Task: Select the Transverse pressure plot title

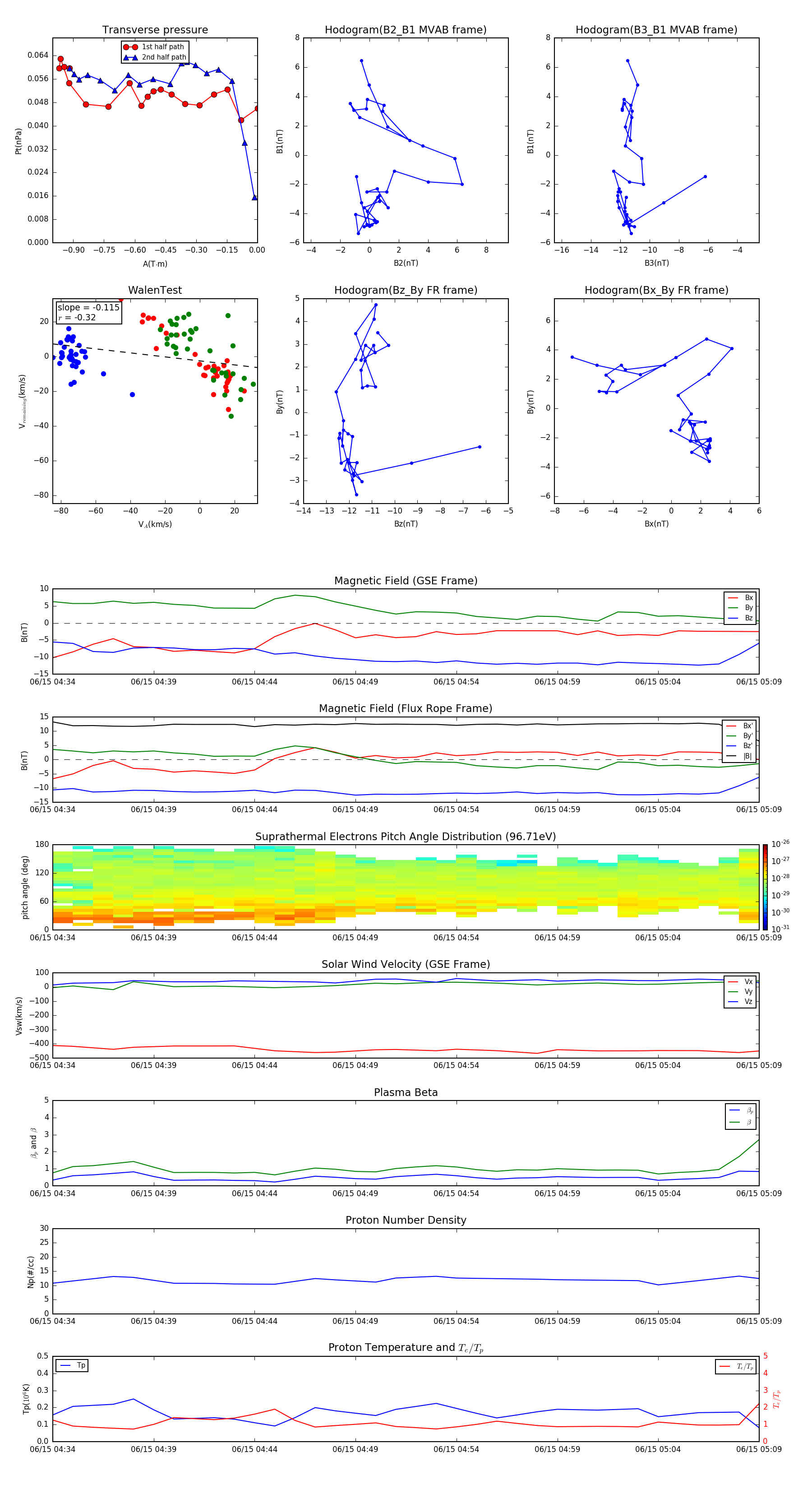Action: pos(155,30)
